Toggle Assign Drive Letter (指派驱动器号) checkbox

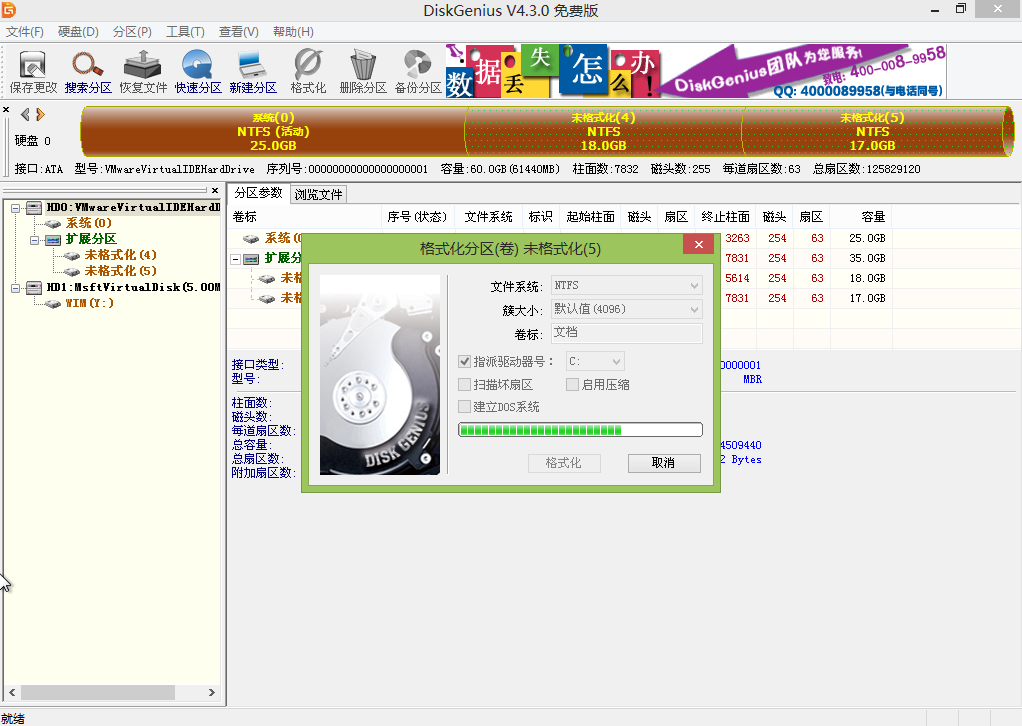(x=465, y=361)
